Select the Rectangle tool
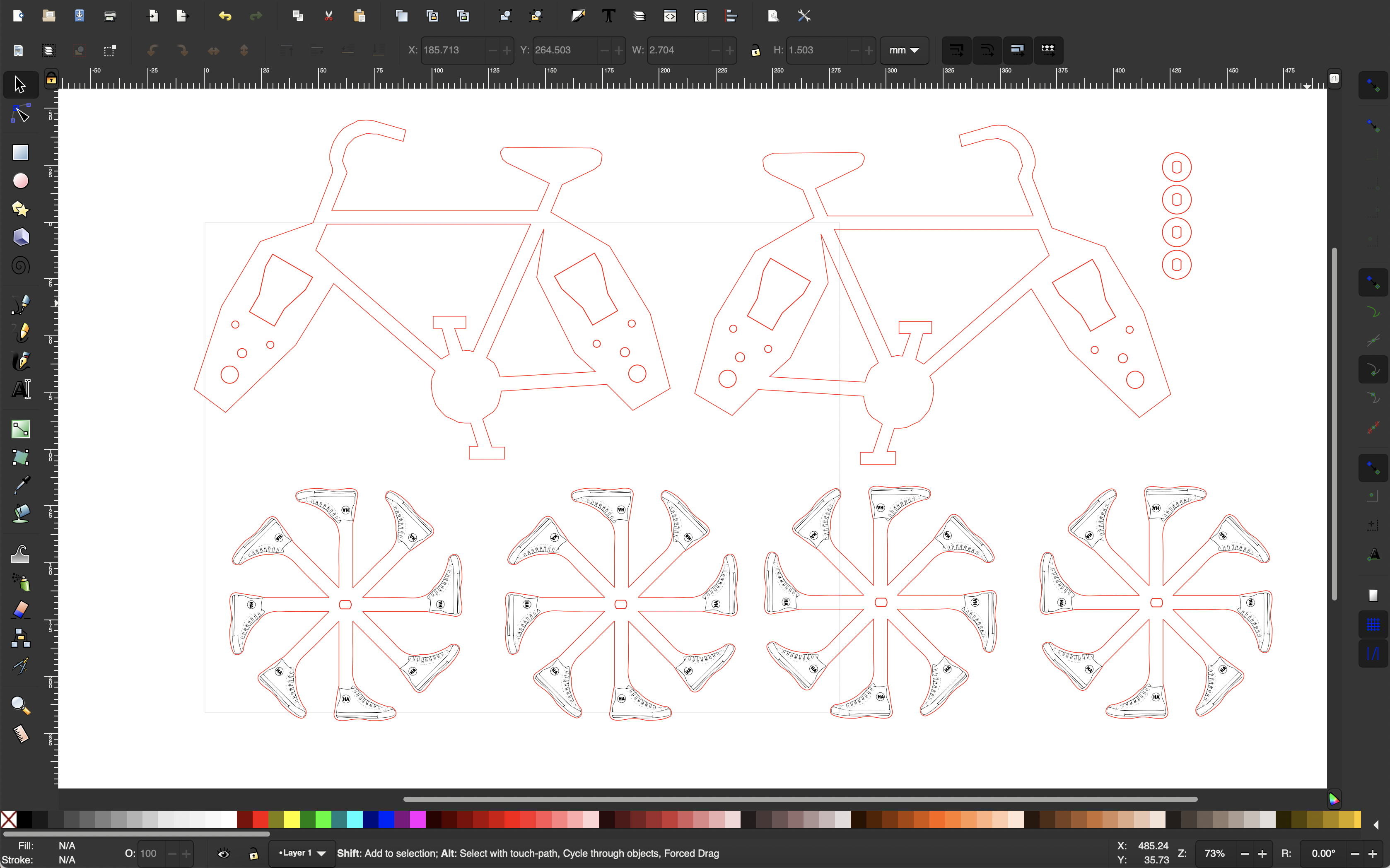Viewport: 1390px width, 868px height. coord(20,152)
